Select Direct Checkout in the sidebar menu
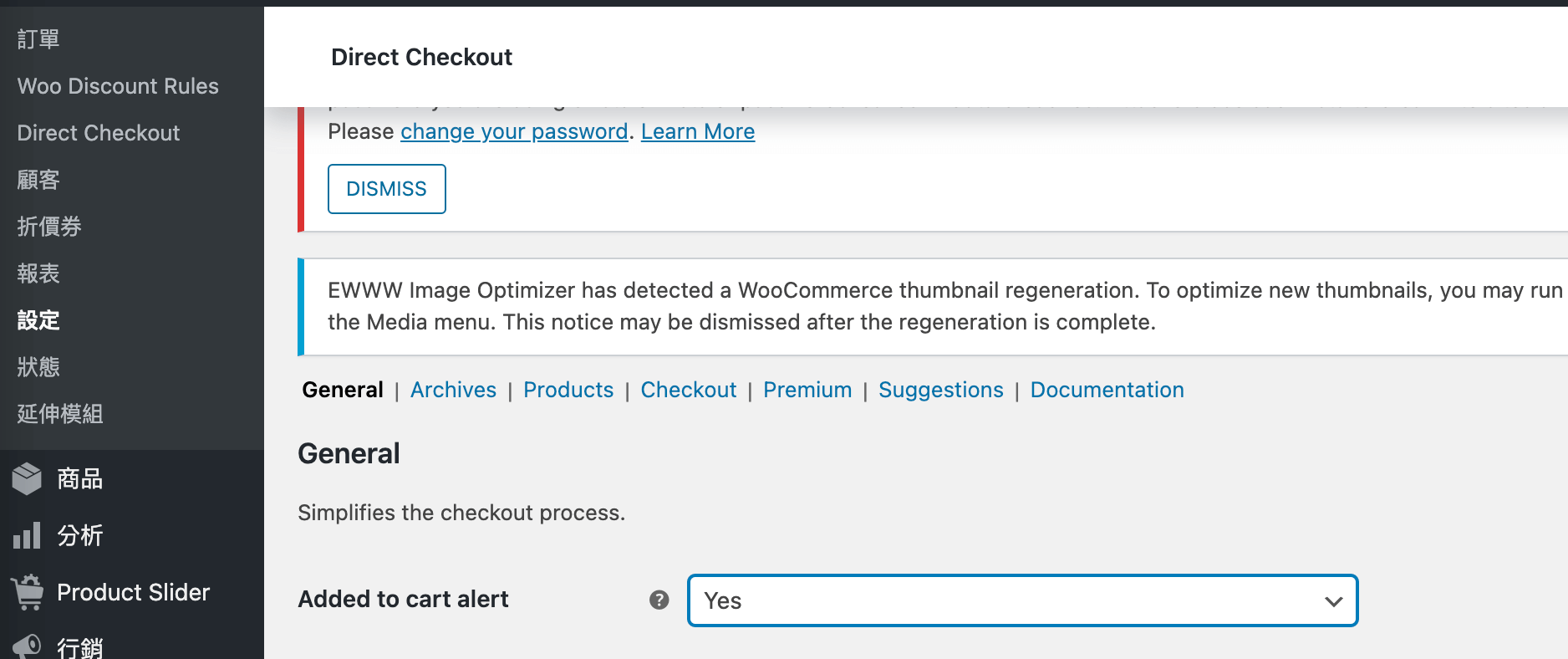 click(x=99, y=133)
